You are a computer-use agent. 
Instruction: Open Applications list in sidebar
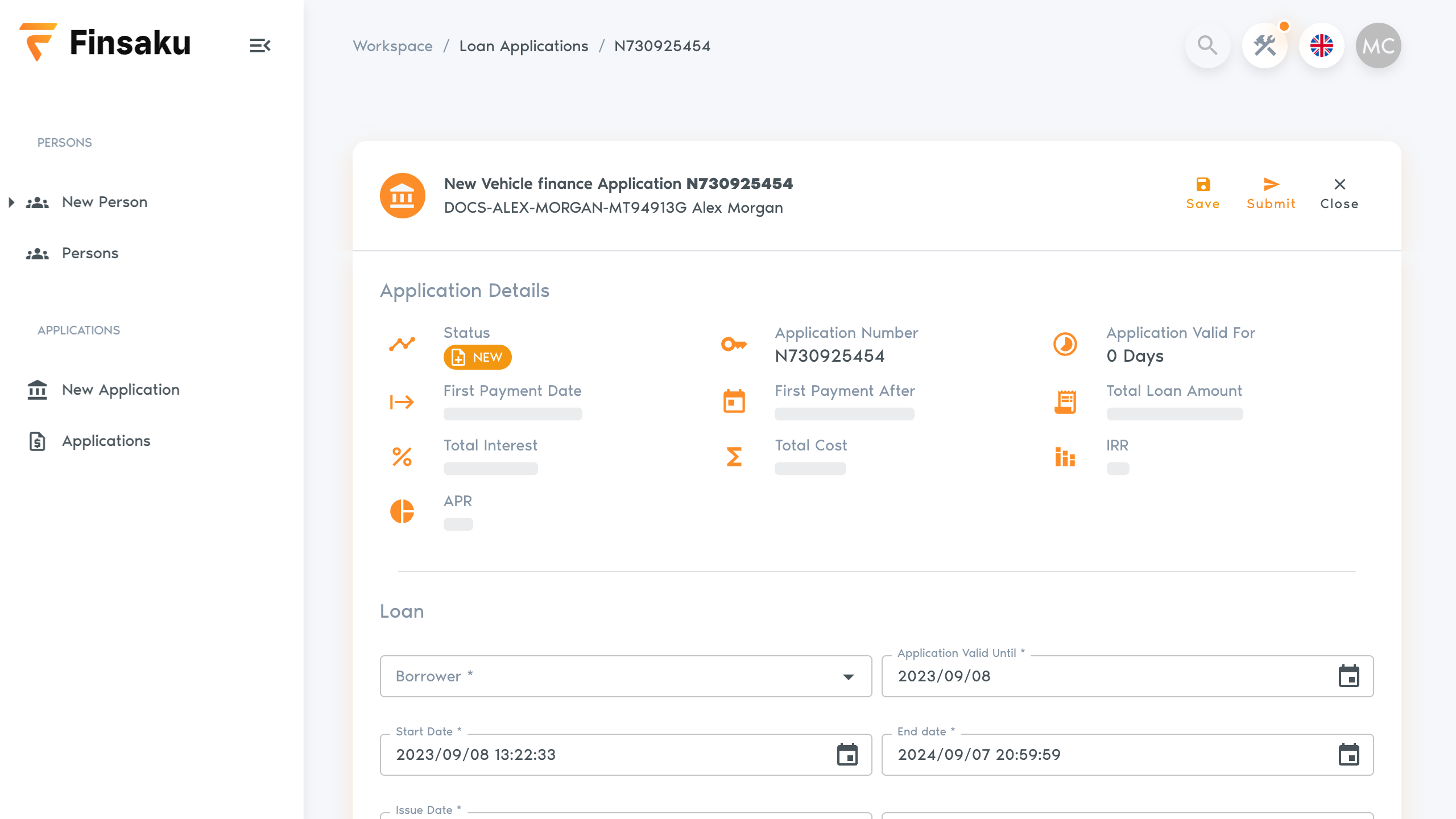click(106, 441)
